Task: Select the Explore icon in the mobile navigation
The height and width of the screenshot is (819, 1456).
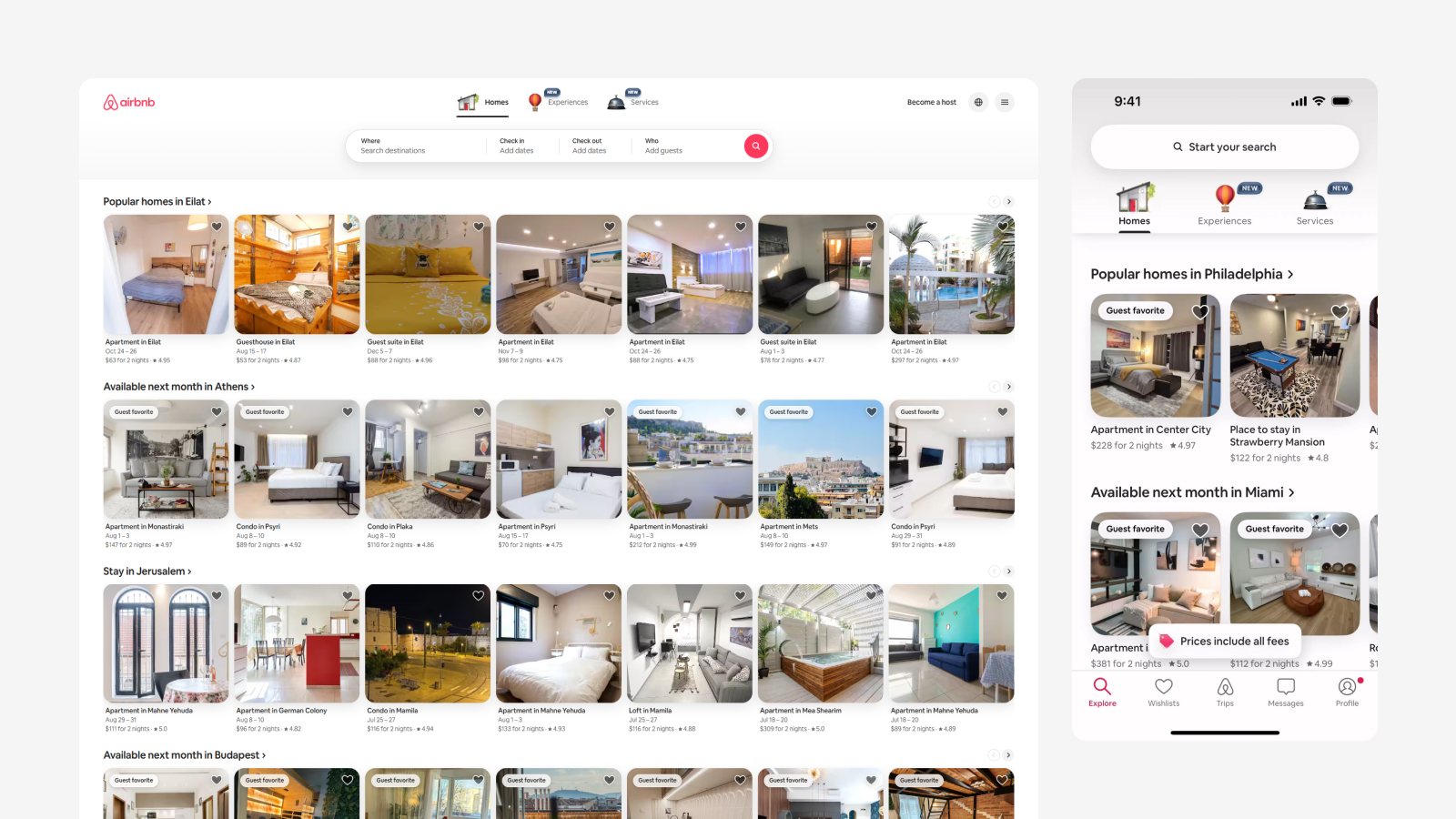Action: point(1102,692)
